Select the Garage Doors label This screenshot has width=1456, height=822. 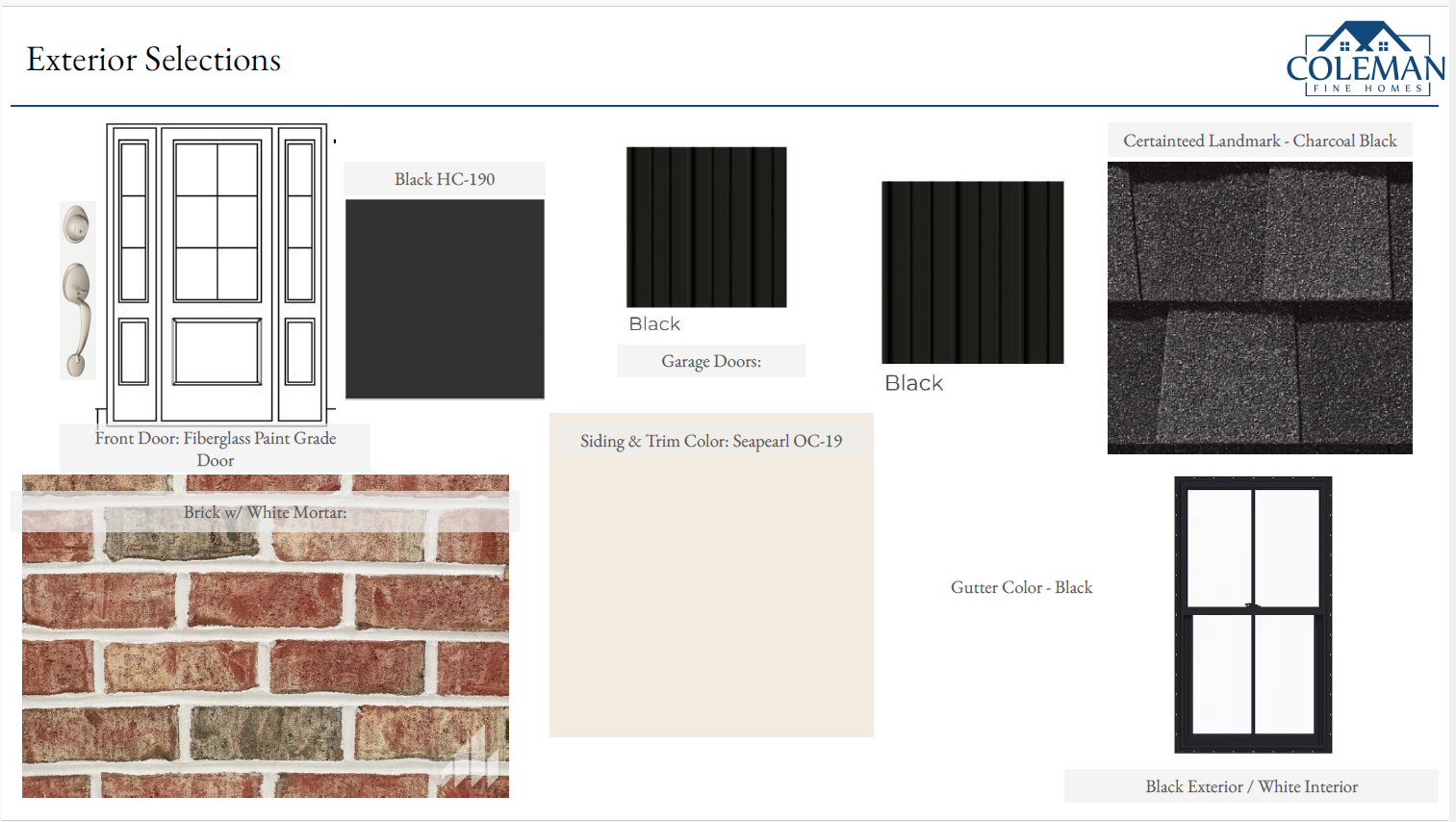pos(711,361)
